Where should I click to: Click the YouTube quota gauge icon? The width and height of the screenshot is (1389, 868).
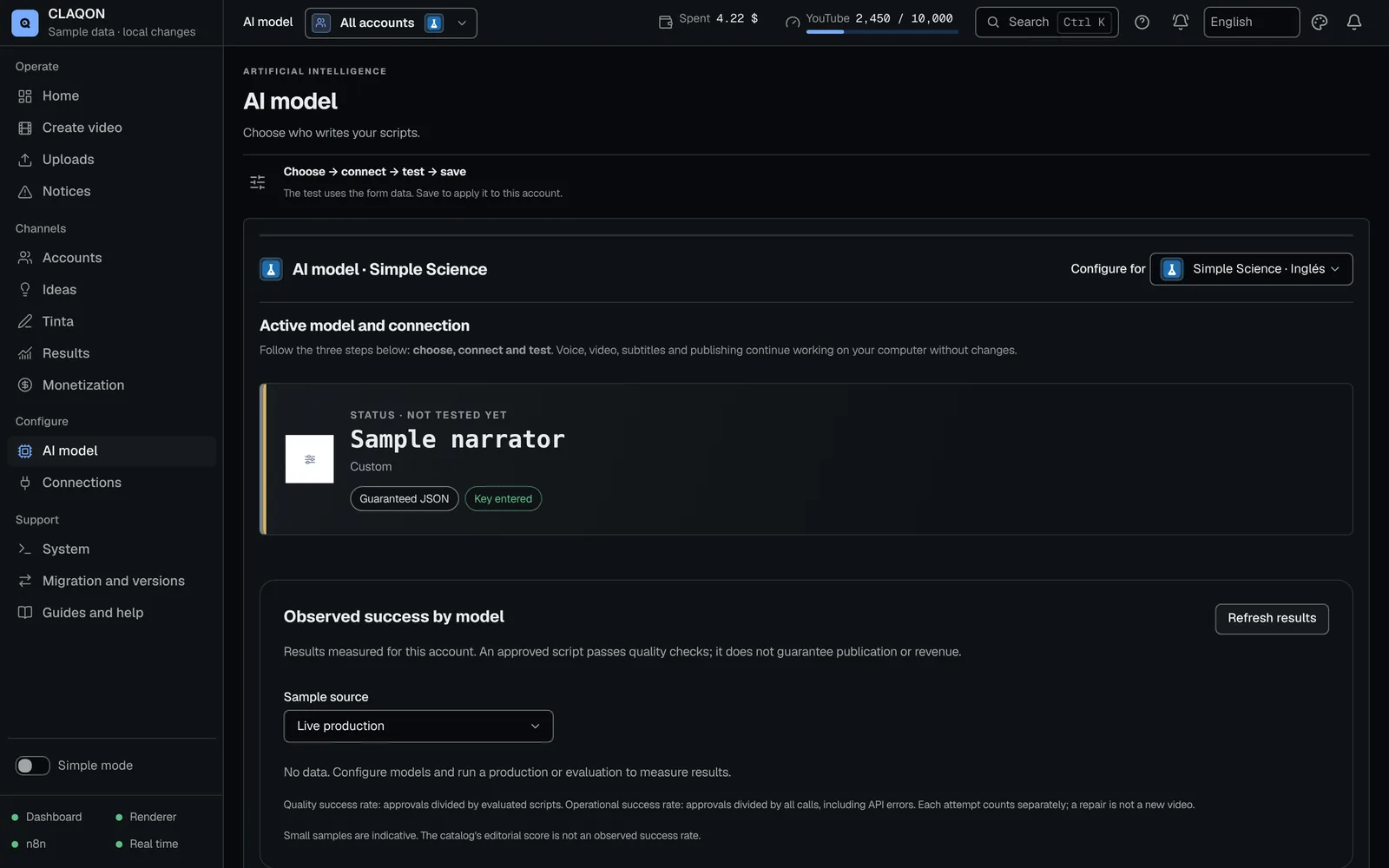pos(792,23)
